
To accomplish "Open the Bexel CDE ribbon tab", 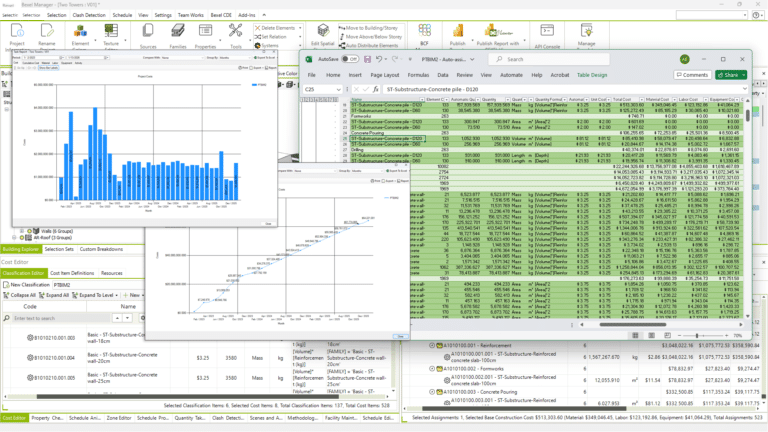I will pyautogui.click(x=221, y=15).
